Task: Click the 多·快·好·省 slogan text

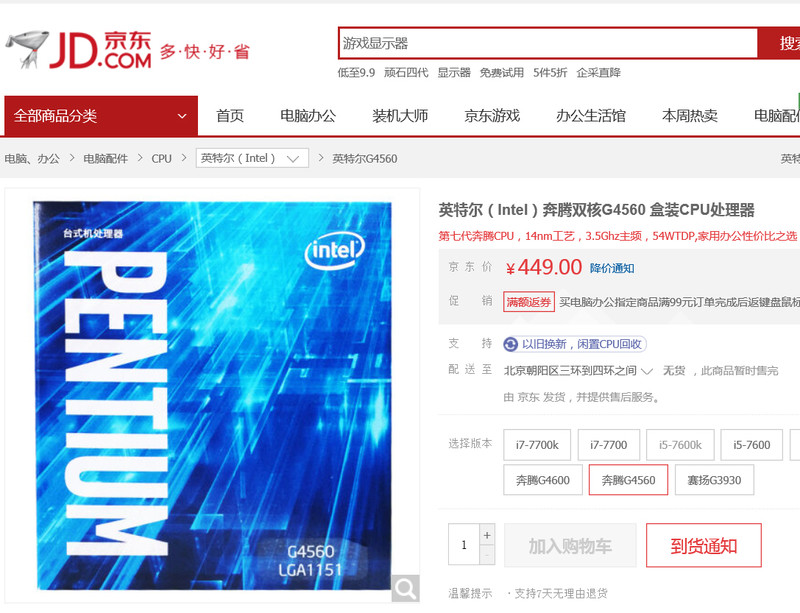Action: 205,52
